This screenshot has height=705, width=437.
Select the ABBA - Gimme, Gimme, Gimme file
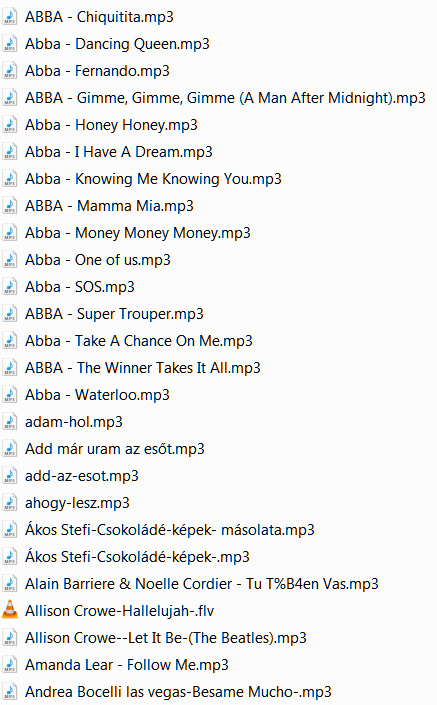(x=225, y=98)
